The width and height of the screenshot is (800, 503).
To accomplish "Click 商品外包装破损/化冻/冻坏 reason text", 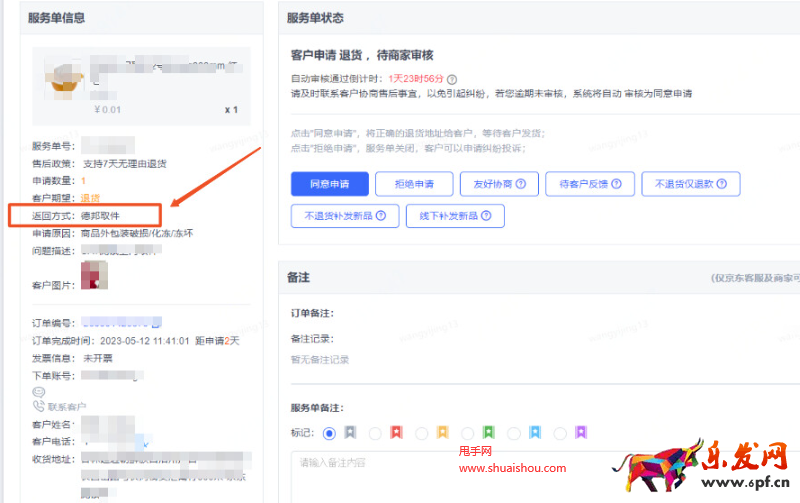I will 137,233.
